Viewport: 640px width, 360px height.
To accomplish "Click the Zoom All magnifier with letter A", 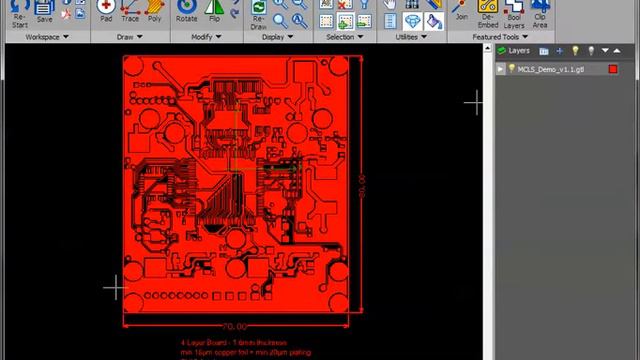I will click(300, 20).
